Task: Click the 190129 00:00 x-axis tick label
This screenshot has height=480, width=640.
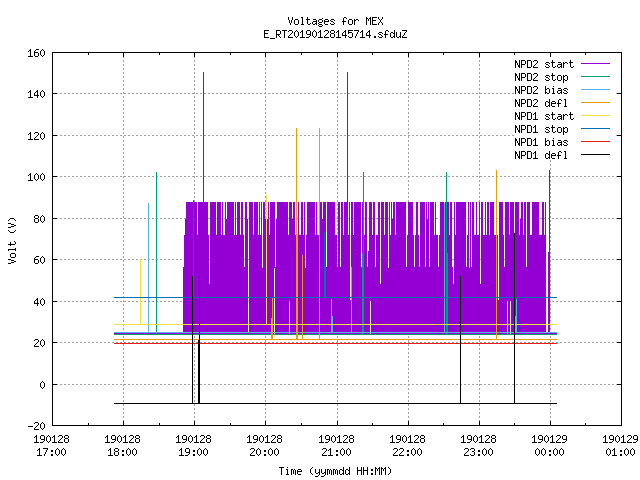Action: coord(549,446)
